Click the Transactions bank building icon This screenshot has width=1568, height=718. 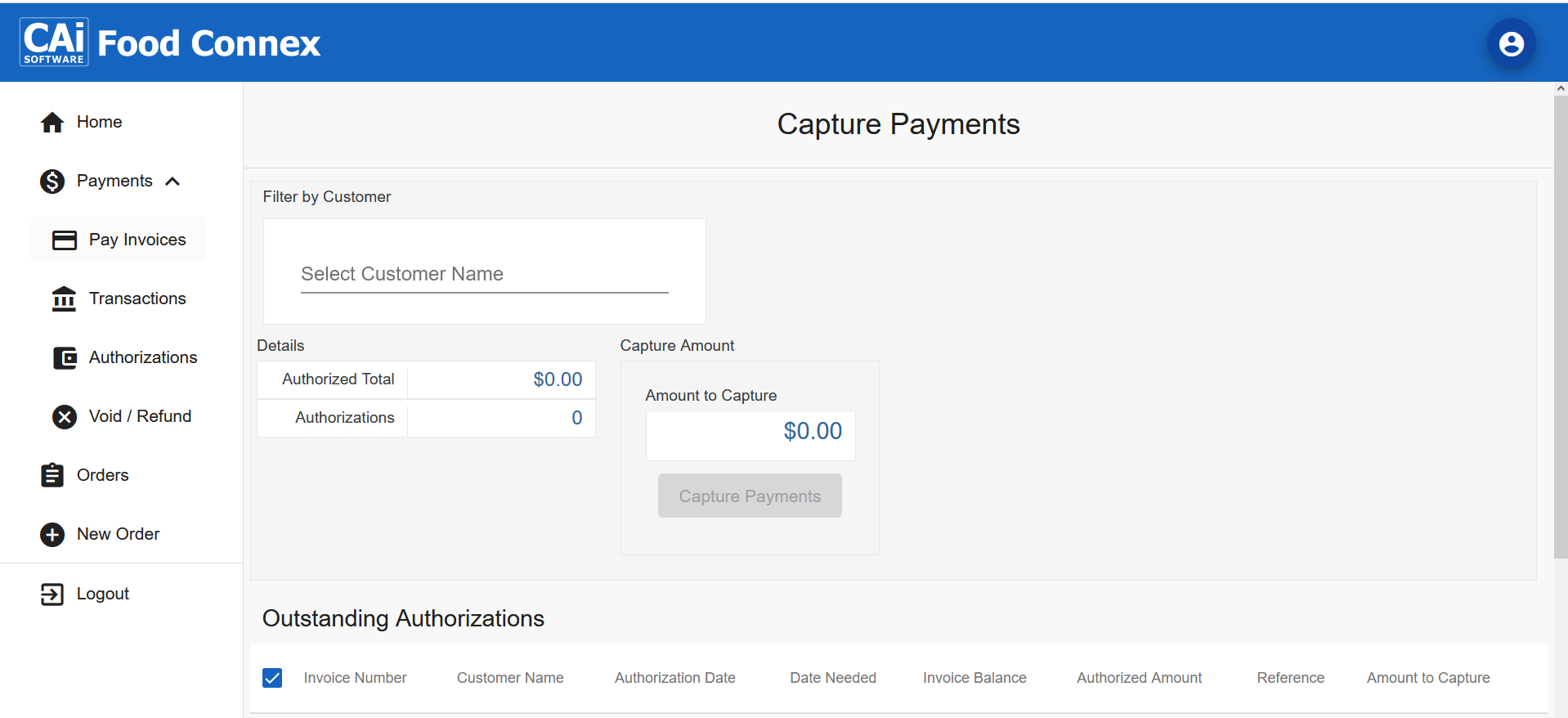(65, 298)
